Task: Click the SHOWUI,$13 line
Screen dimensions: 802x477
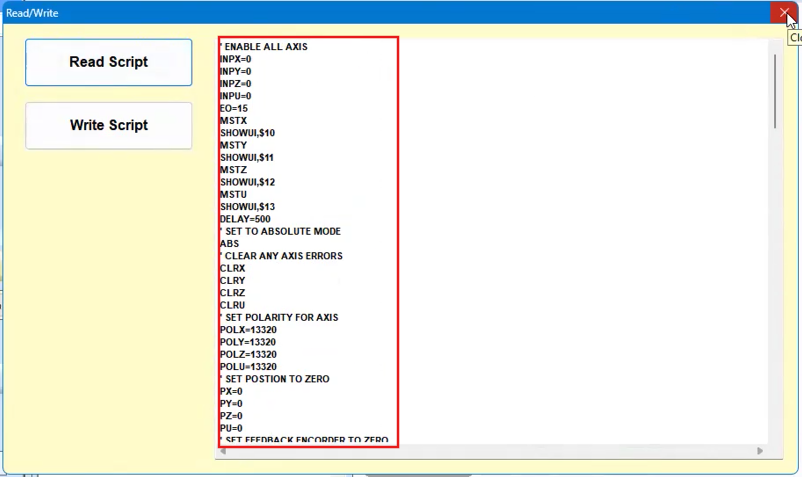Action: [248, 207]
